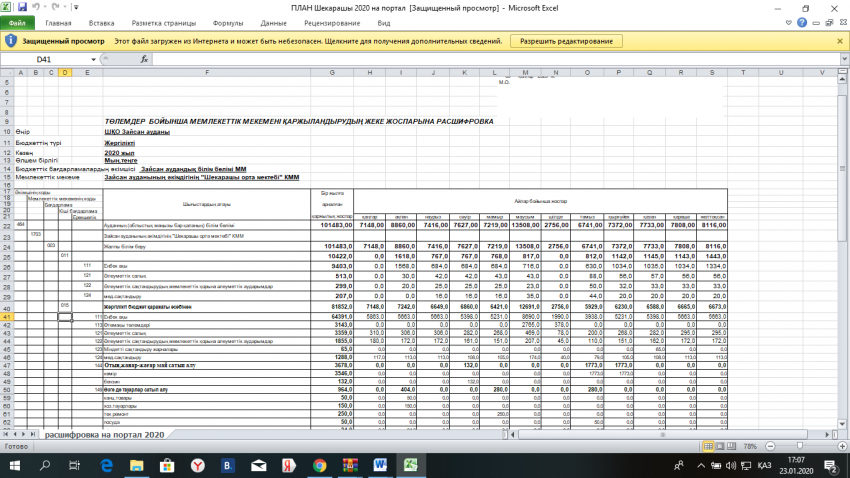Viewport: 850px width, 478px height.
Task: Click the Name Box showing D41
Action: 44,59
